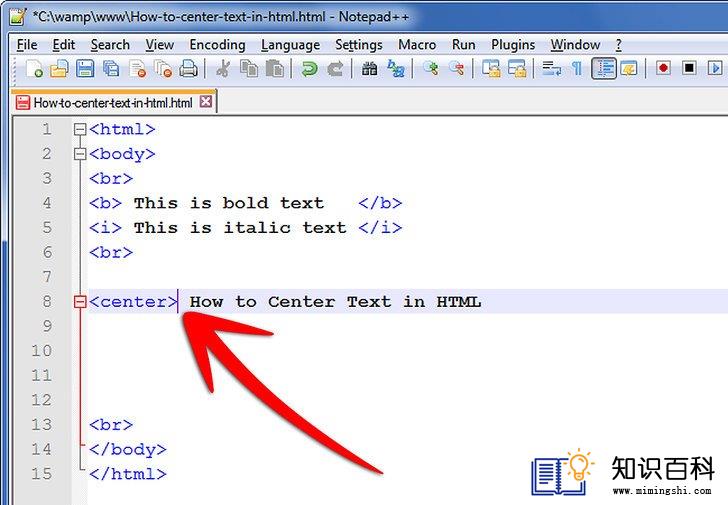Create a new file with New icon
728x505 pixels.
pyautogui.click(x=34, y=69)
